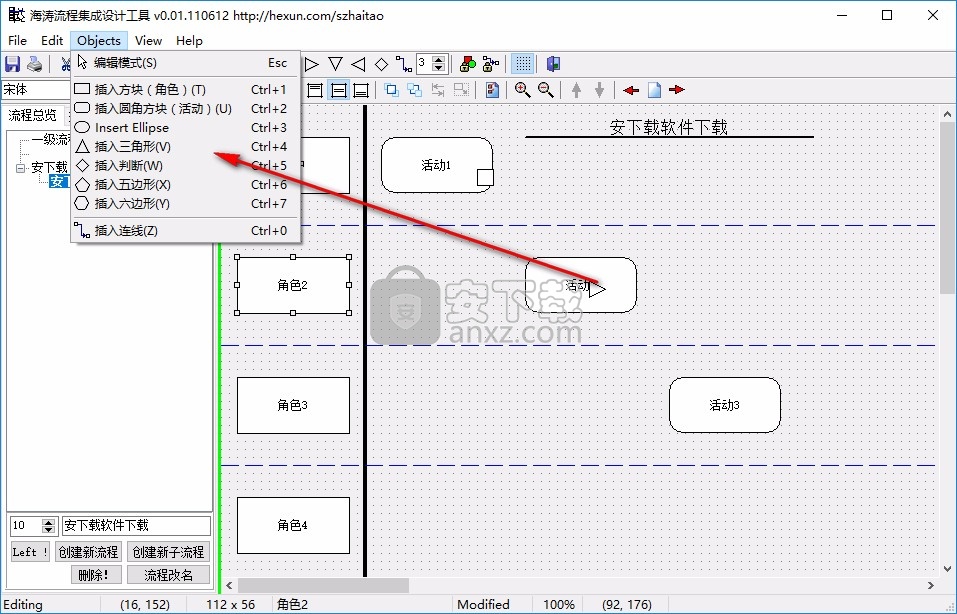Click the middle text alignment icon
Image resolution: width=957 pixels, height=614 pixels.
pyautogui.click(x=338, y=90)
